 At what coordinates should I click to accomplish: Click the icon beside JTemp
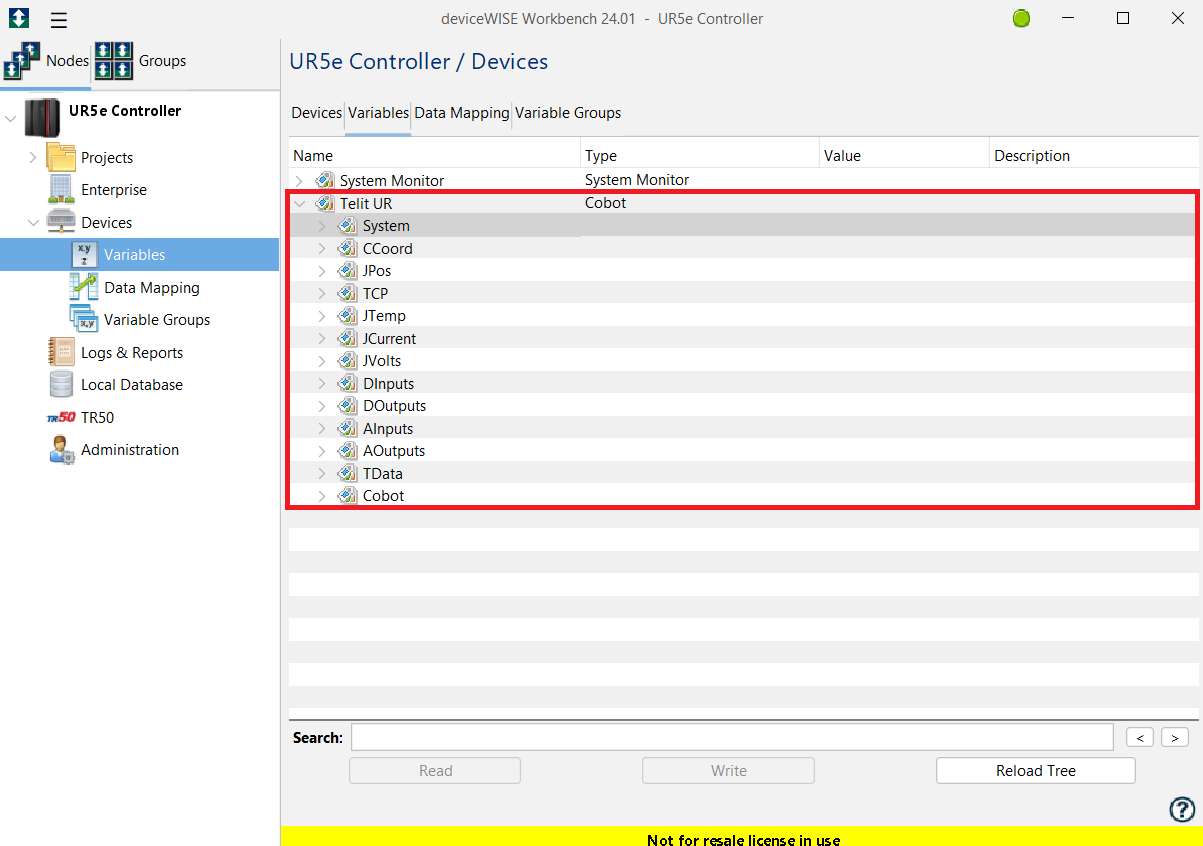[x=347, y=316]
